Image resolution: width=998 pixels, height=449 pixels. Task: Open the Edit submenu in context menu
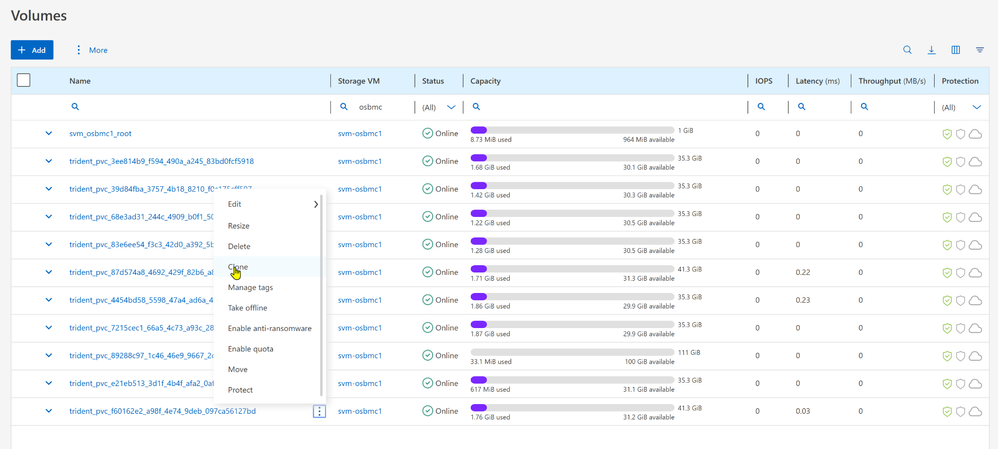pyautogui.click(x=272, y=204)
